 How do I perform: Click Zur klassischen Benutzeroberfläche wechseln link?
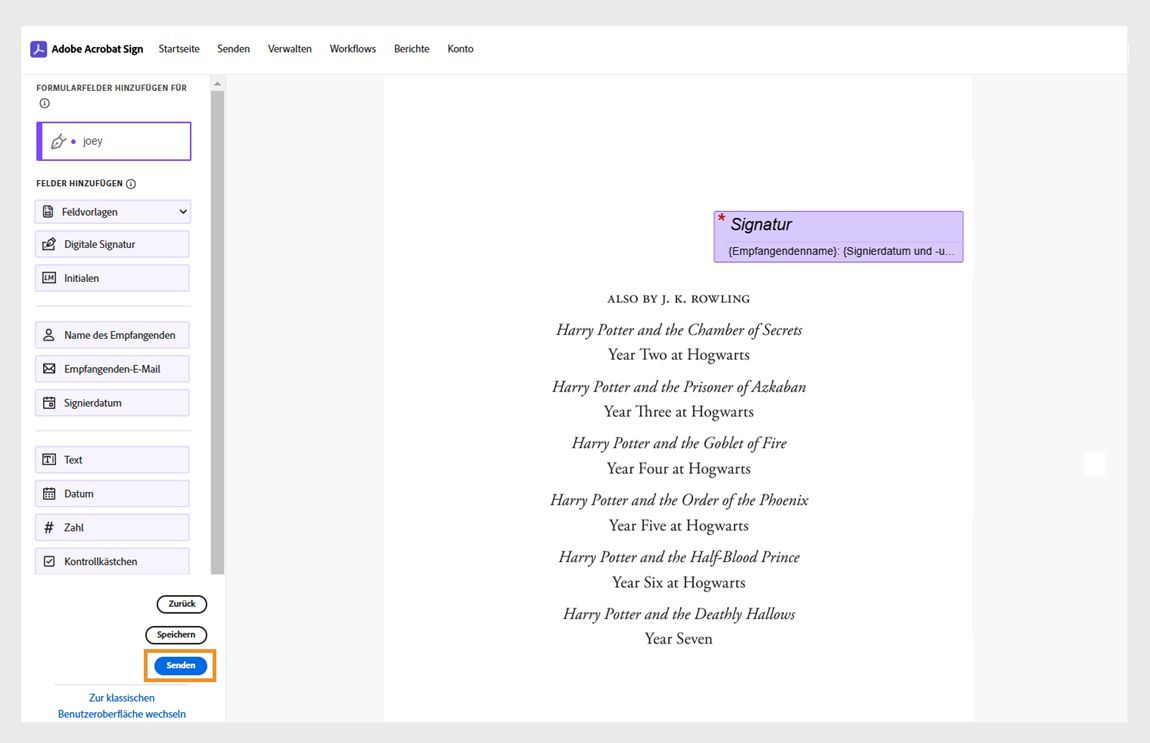[122, 706]
